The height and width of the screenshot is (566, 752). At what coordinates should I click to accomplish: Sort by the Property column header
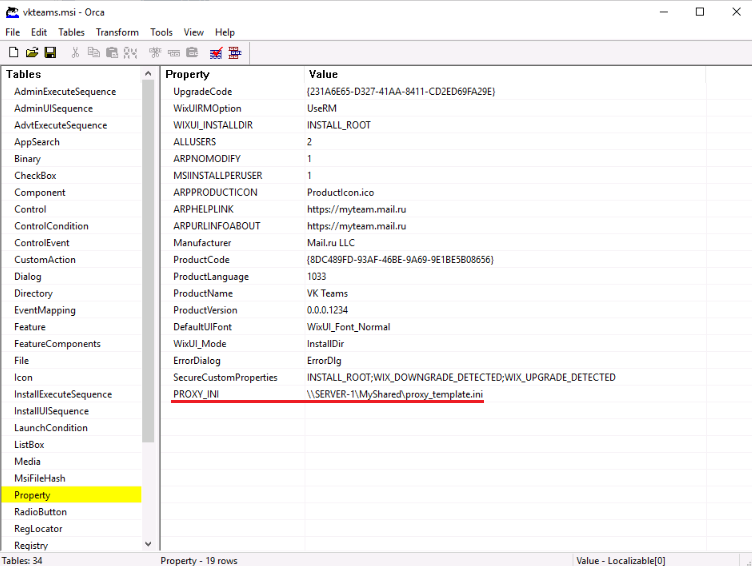click(x=232, y=74)
